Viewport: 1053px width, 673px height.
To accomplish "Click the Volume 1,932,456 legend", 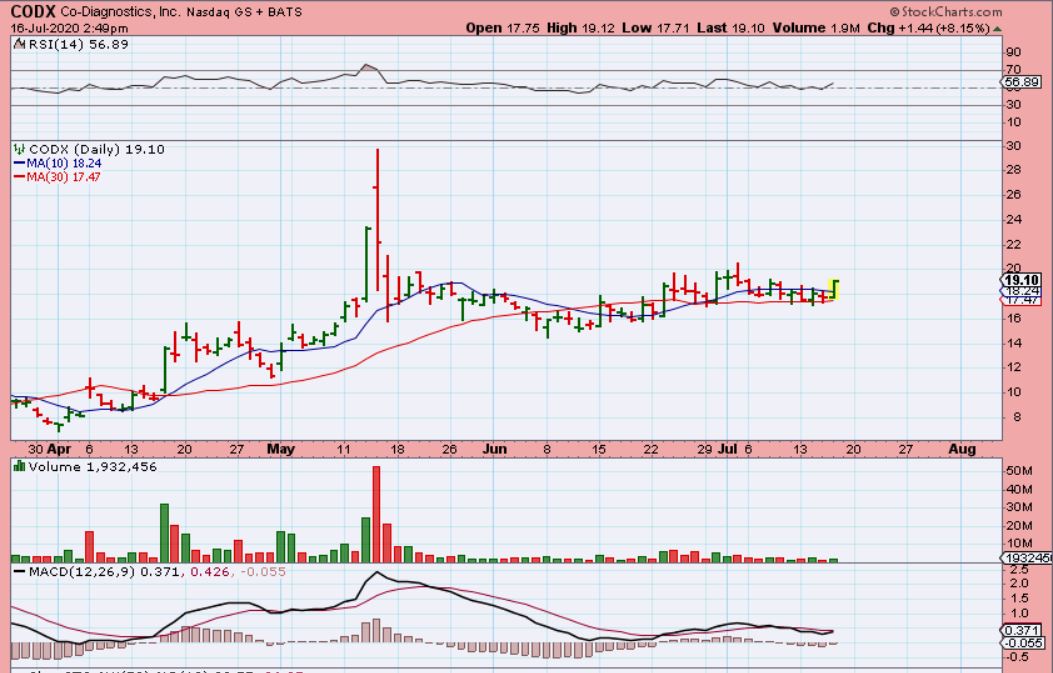I will point(93,467).
